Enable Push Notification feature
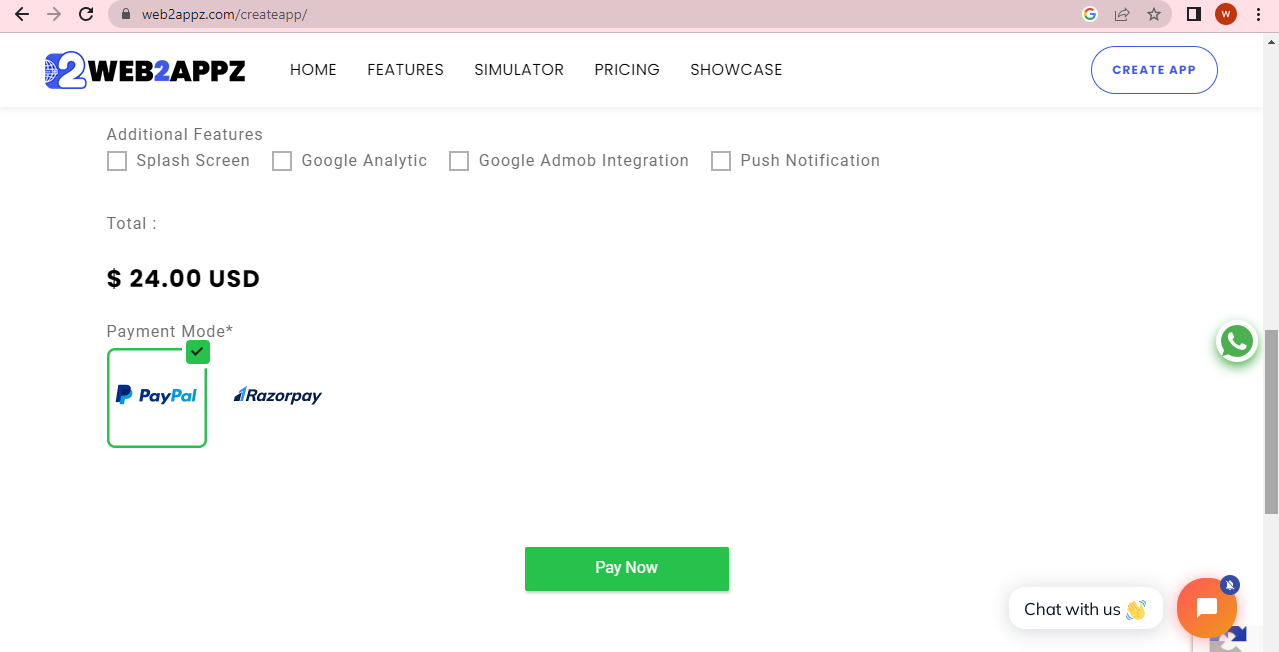The image size is (1279, 652). pyautogui.click(x=721, y=160)
